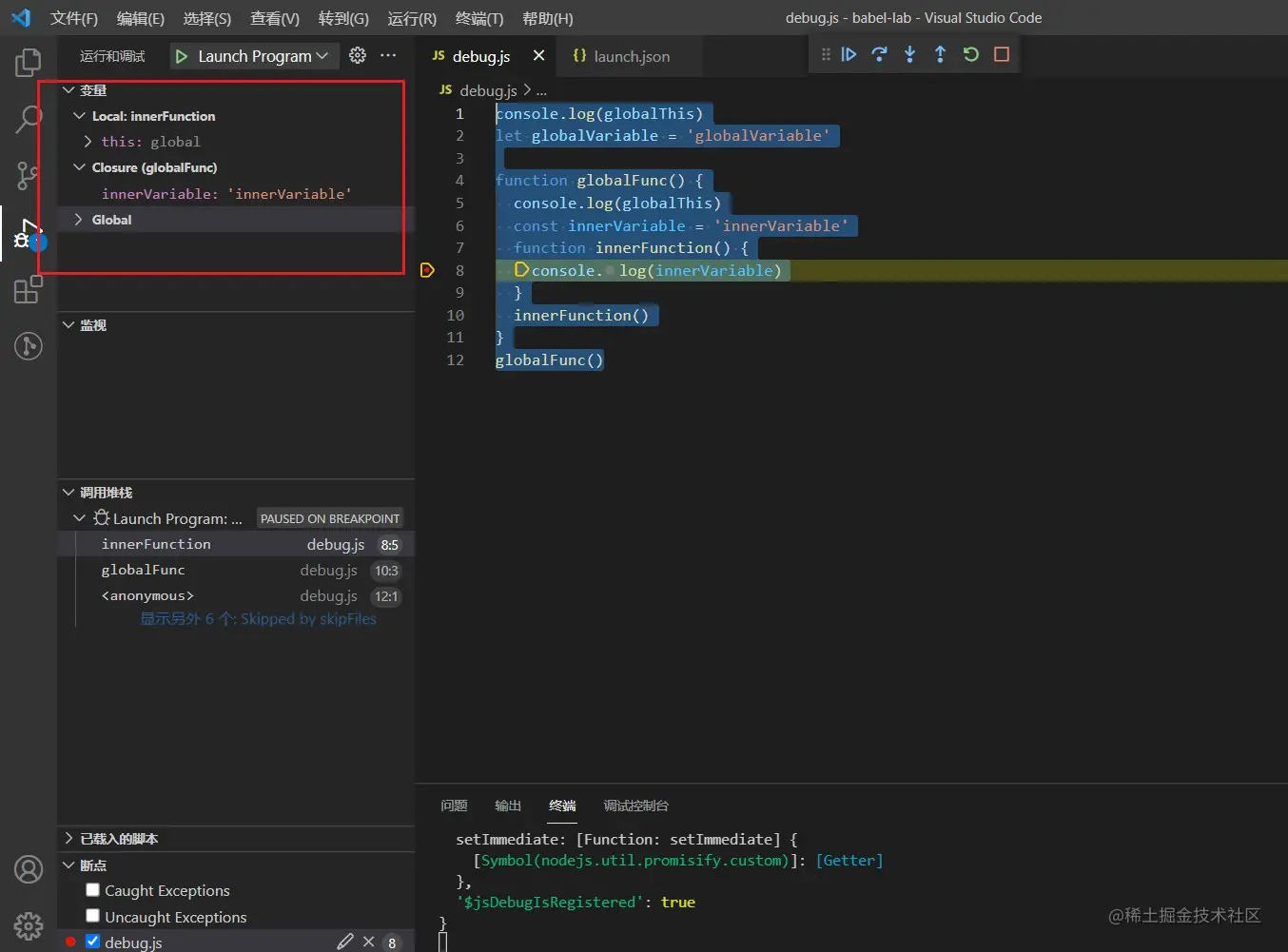Stop the debug session
Viewport: 1288px width, 952px height.
click(1001, 54)
